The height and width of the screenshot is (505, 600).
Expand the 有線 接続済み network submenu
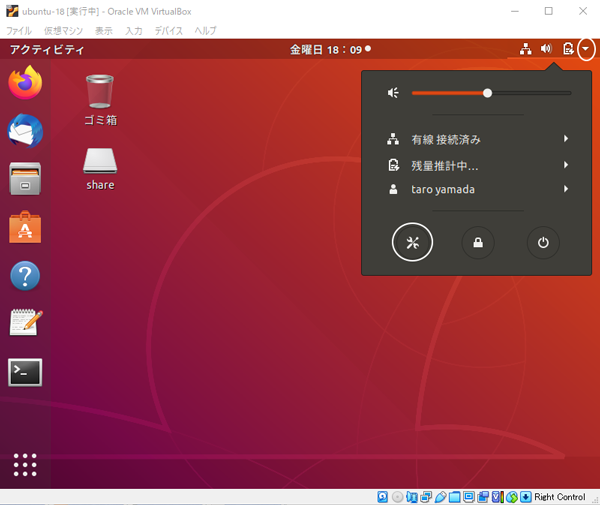click(477, 139)
